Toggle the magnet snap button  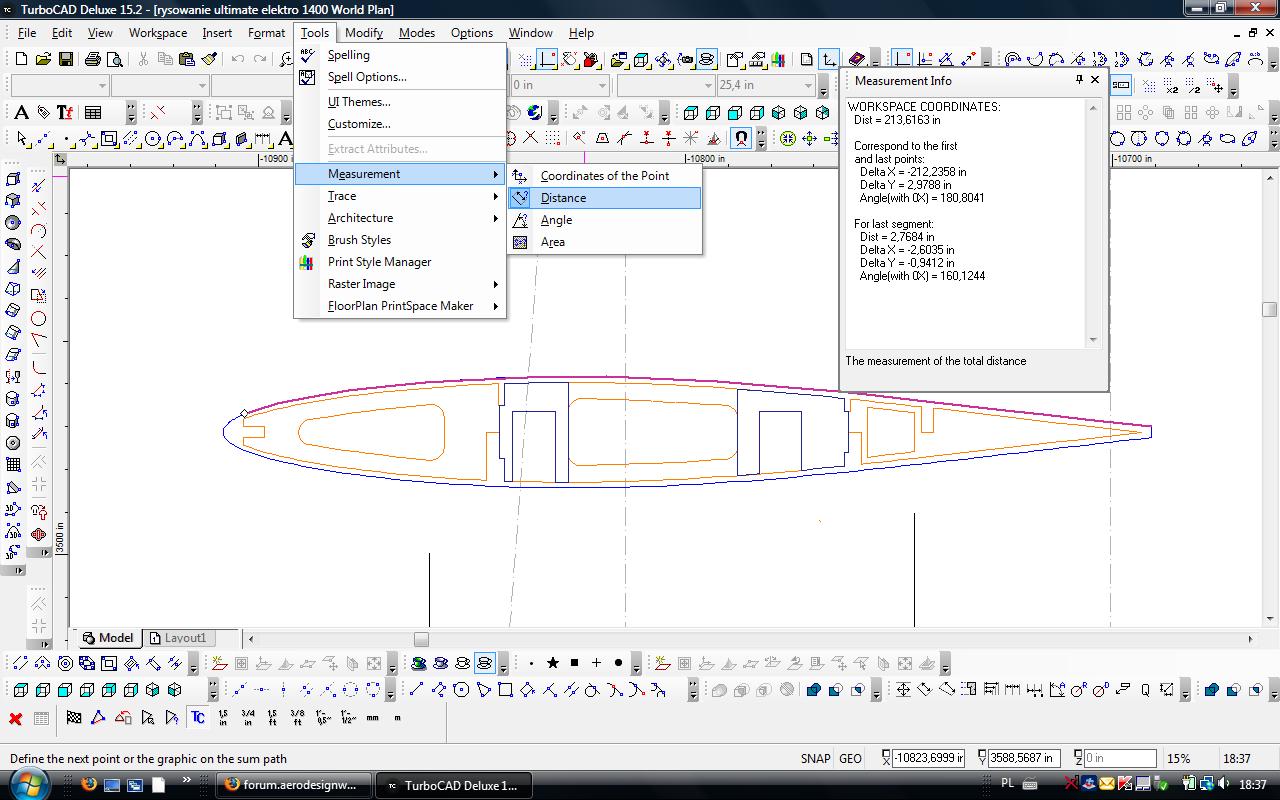pos(741,138)
